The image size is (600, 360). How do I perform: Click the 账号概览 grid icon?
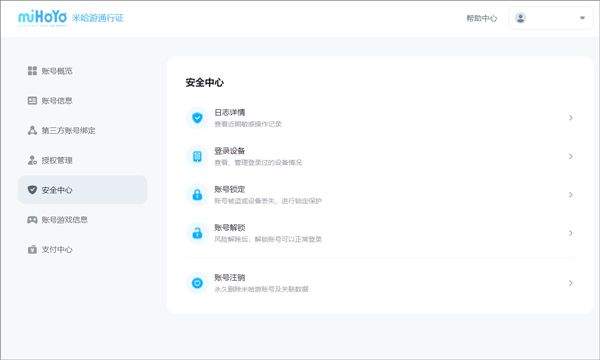32,70
